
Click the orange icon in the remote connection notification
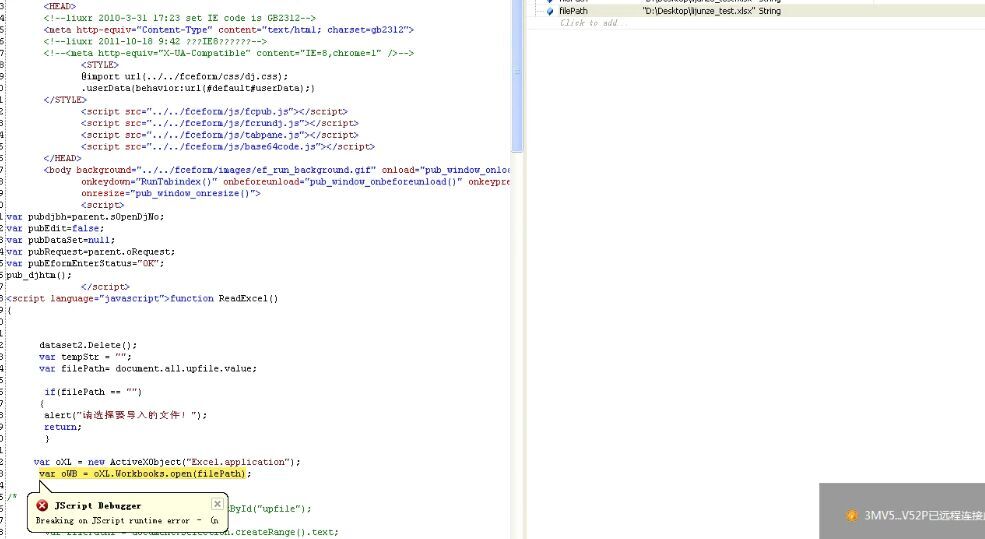(x=852, y=516)
